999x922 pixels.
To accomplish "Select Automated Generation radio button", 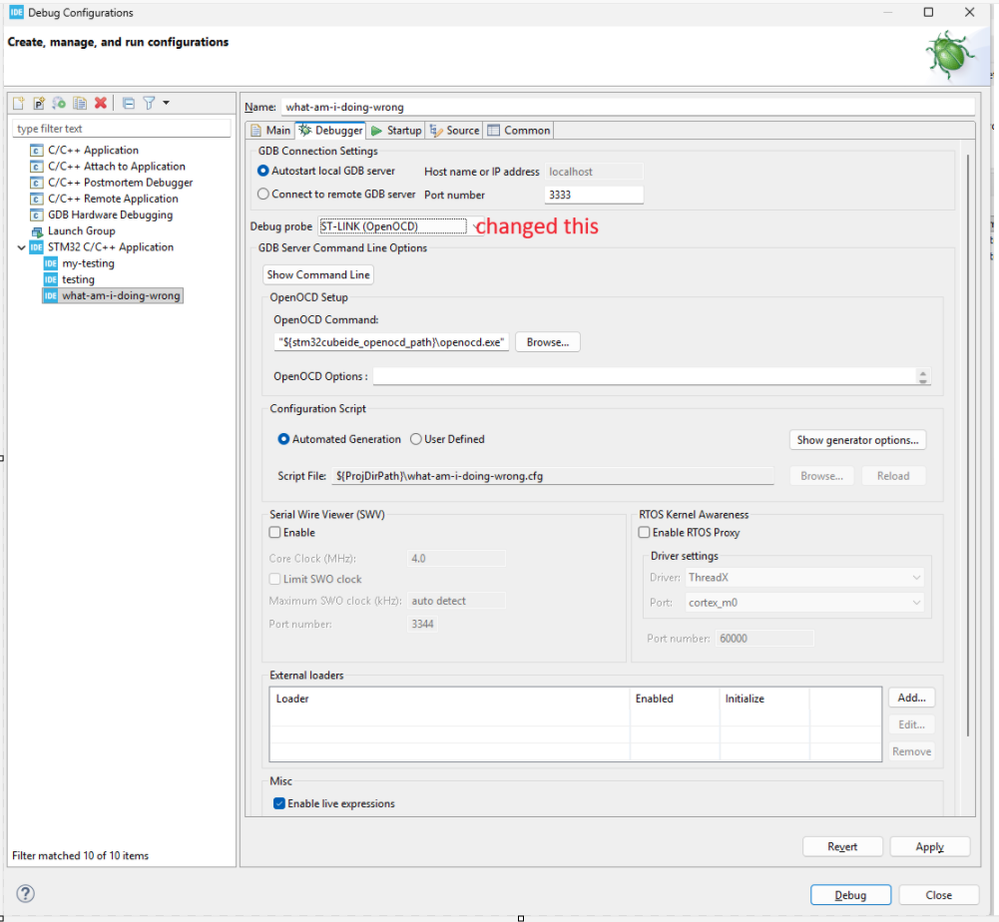I will tap(284, 439).
